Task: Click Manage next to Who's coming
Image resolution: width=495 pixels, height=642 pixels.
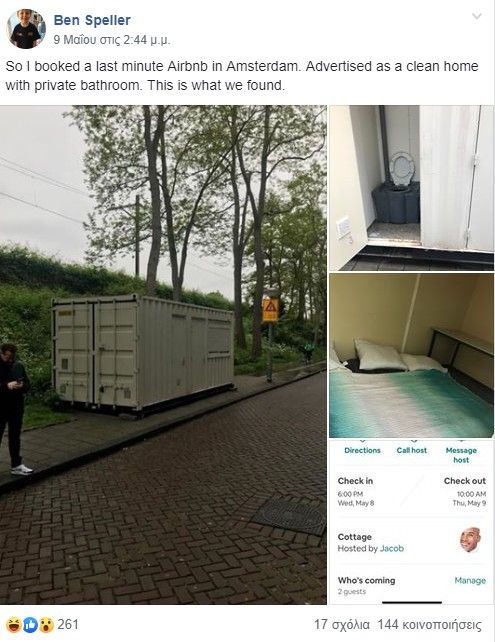Action: pyautogui.click(x=470, y=581)
